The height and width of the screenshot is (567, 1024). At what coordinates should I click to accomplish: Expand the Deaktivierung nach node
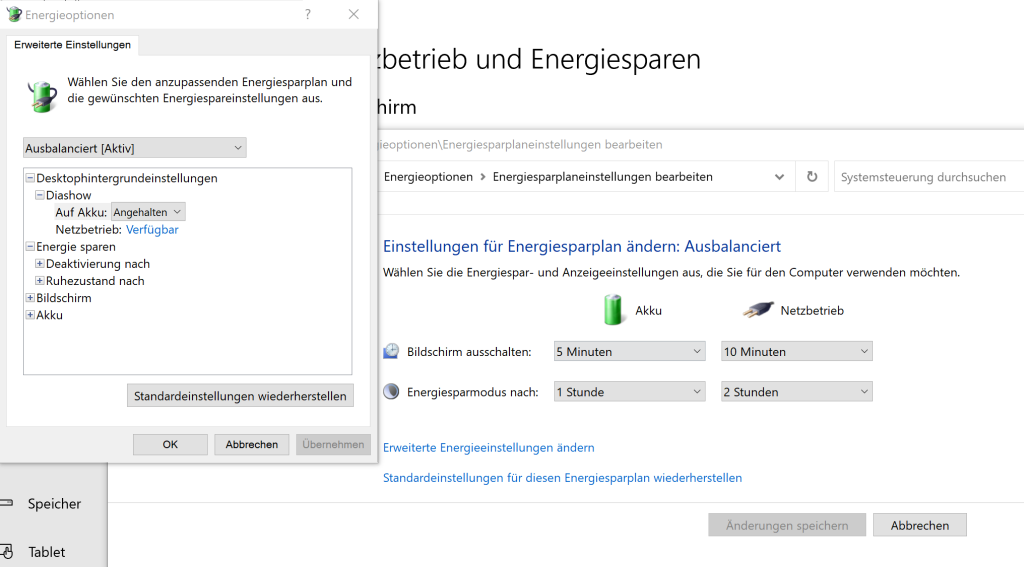39,263
